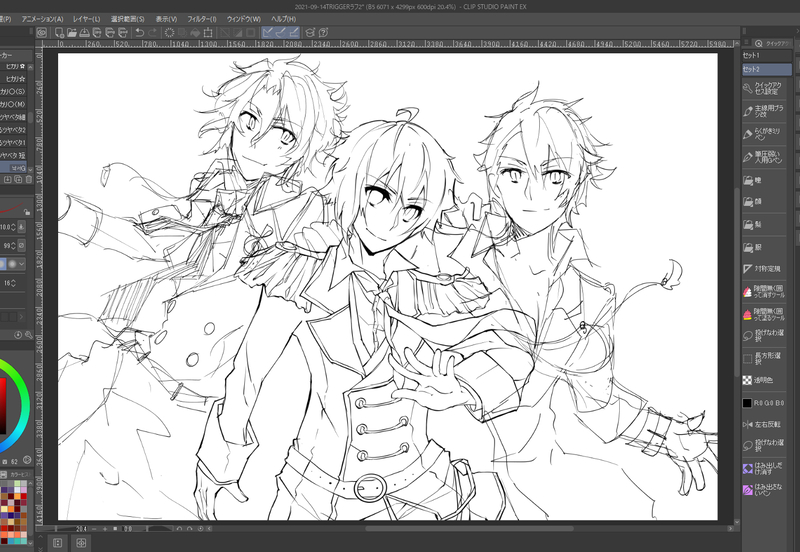
Task: Open 服 folder in quick access
Action: (764, 247)
